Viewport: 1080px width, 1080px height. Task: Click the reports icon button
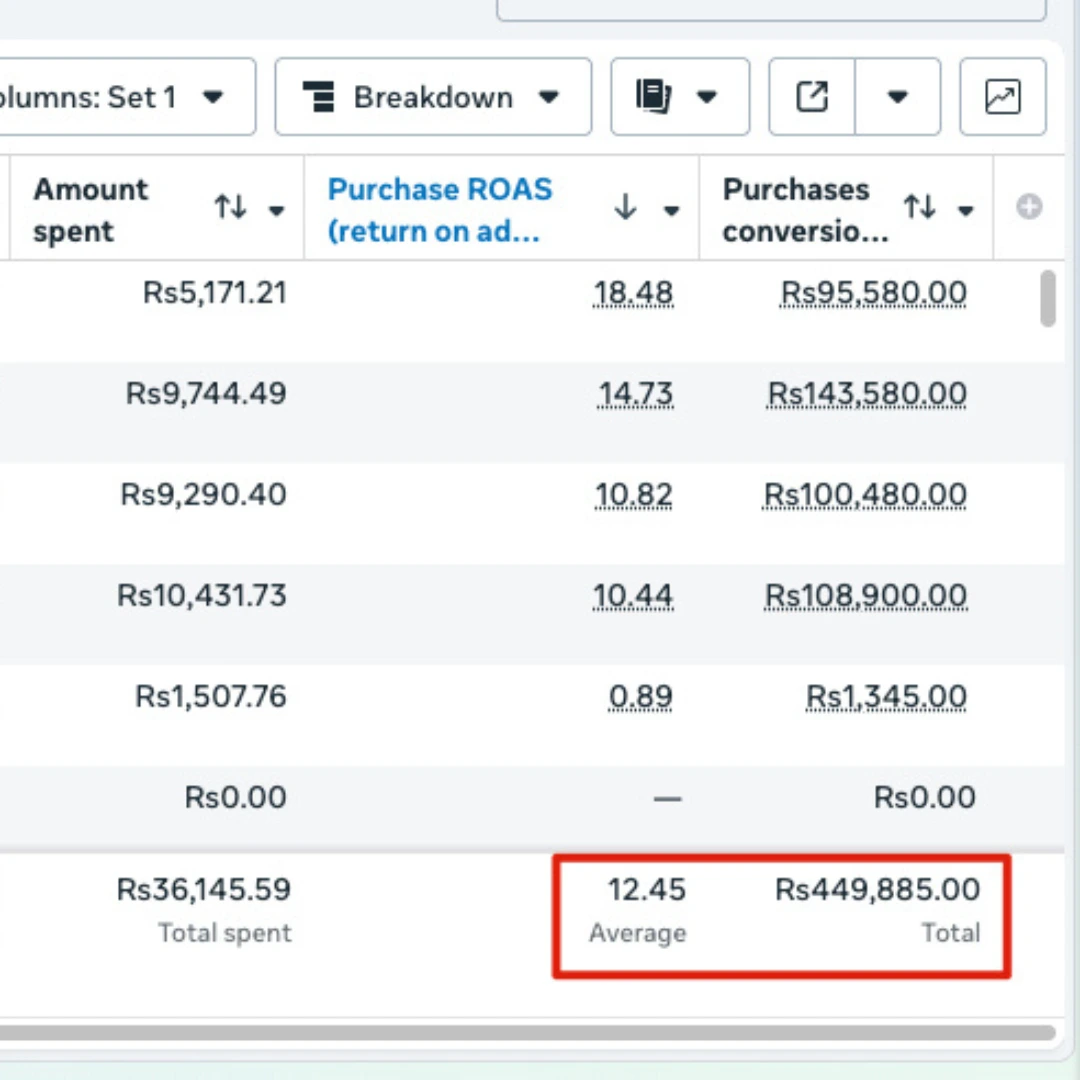click(654, 97)
